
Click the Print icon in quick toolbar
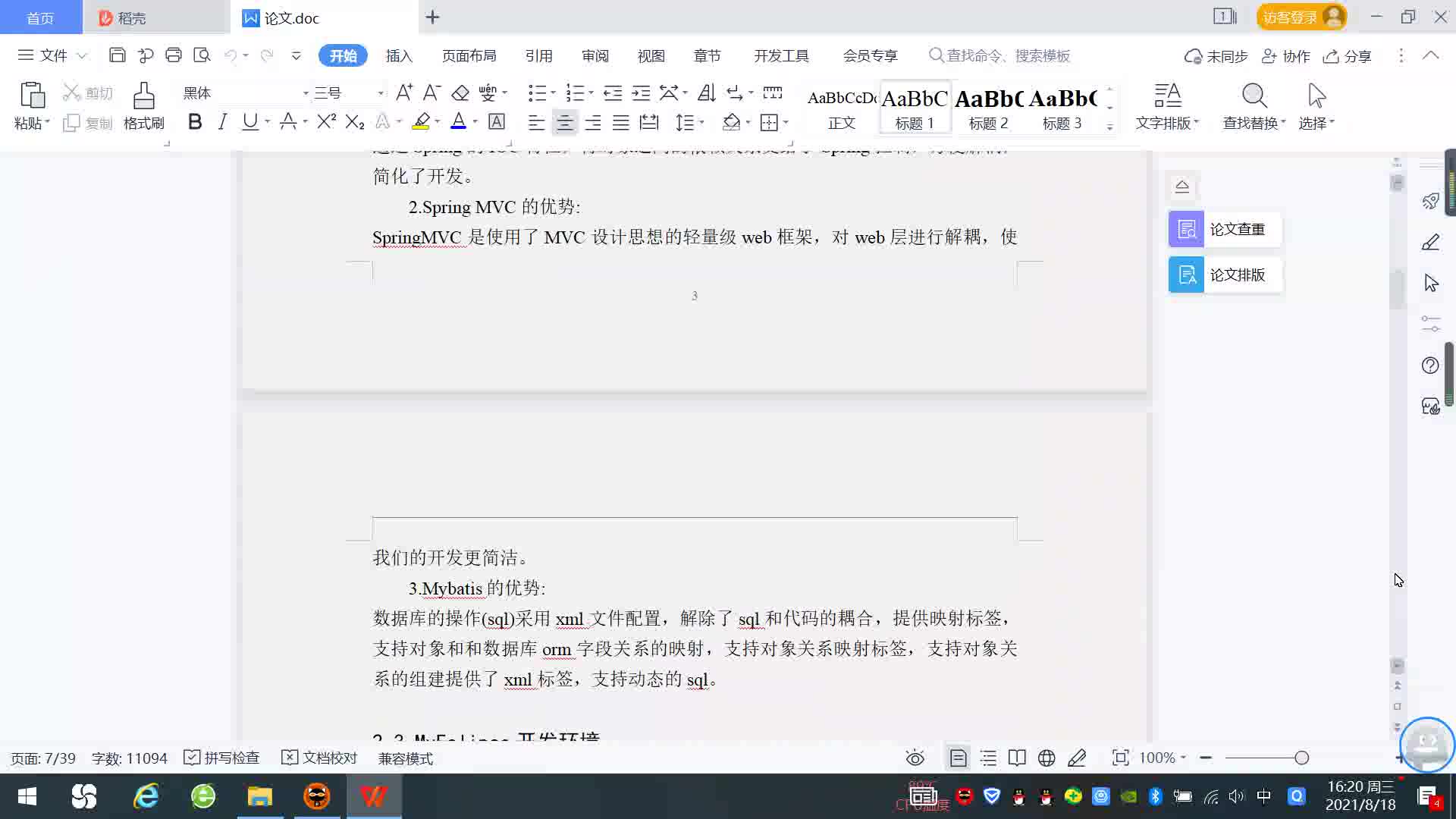point(174,55)
